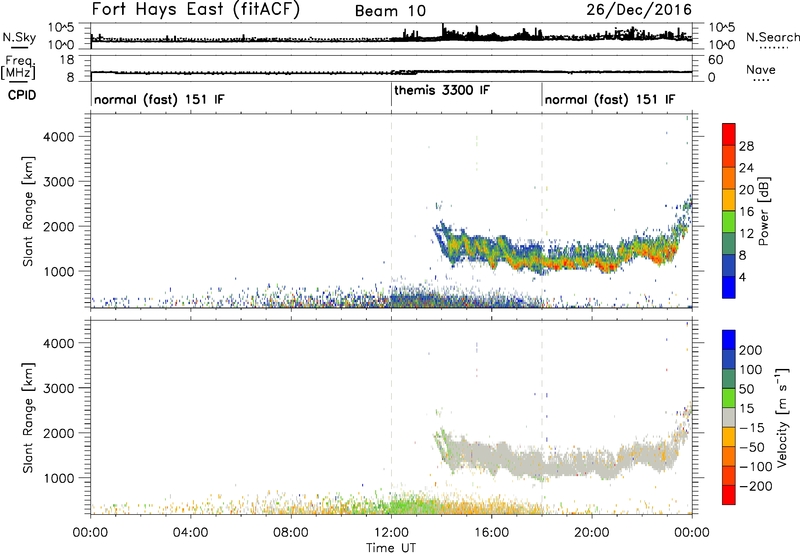Click the '20:00' time axis label

592,533
